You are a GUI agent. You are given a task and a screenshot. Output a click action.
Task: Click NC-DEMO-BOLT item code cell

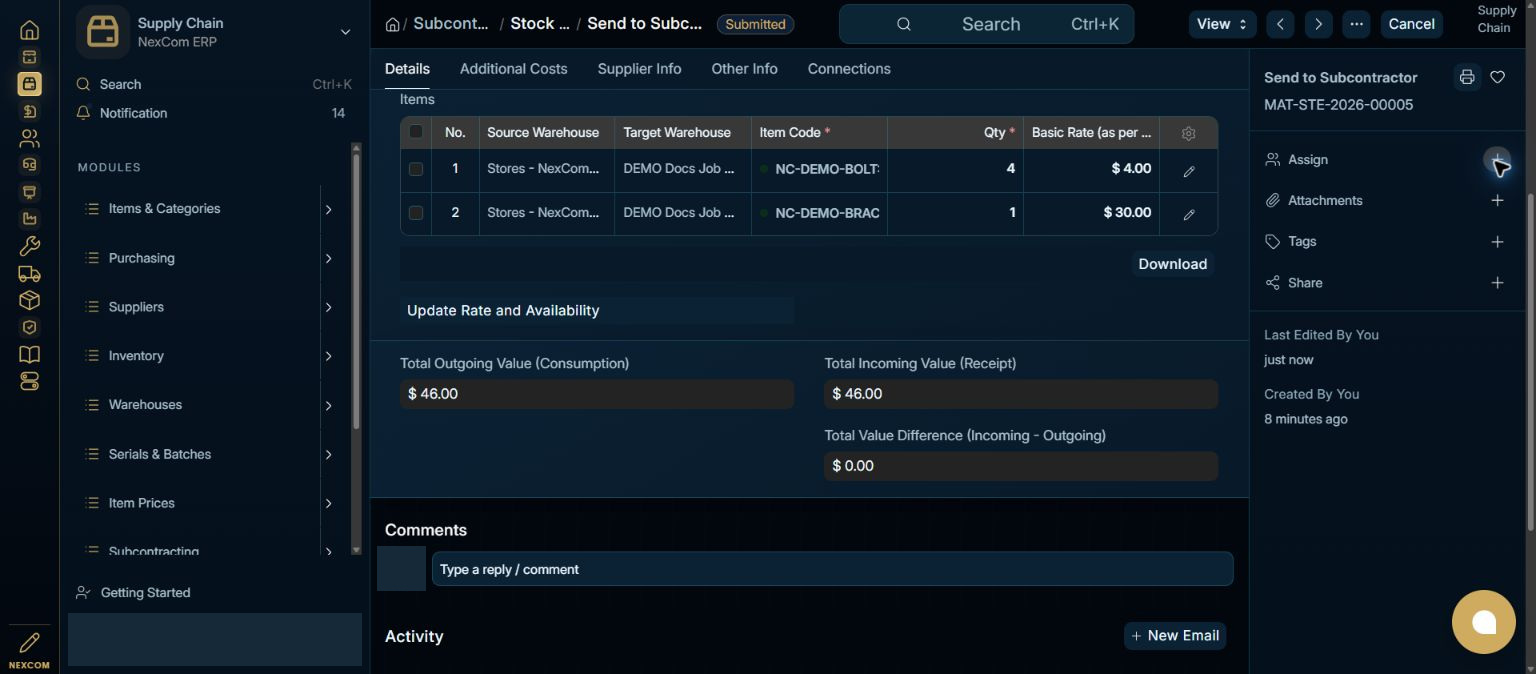click(819, 169)
